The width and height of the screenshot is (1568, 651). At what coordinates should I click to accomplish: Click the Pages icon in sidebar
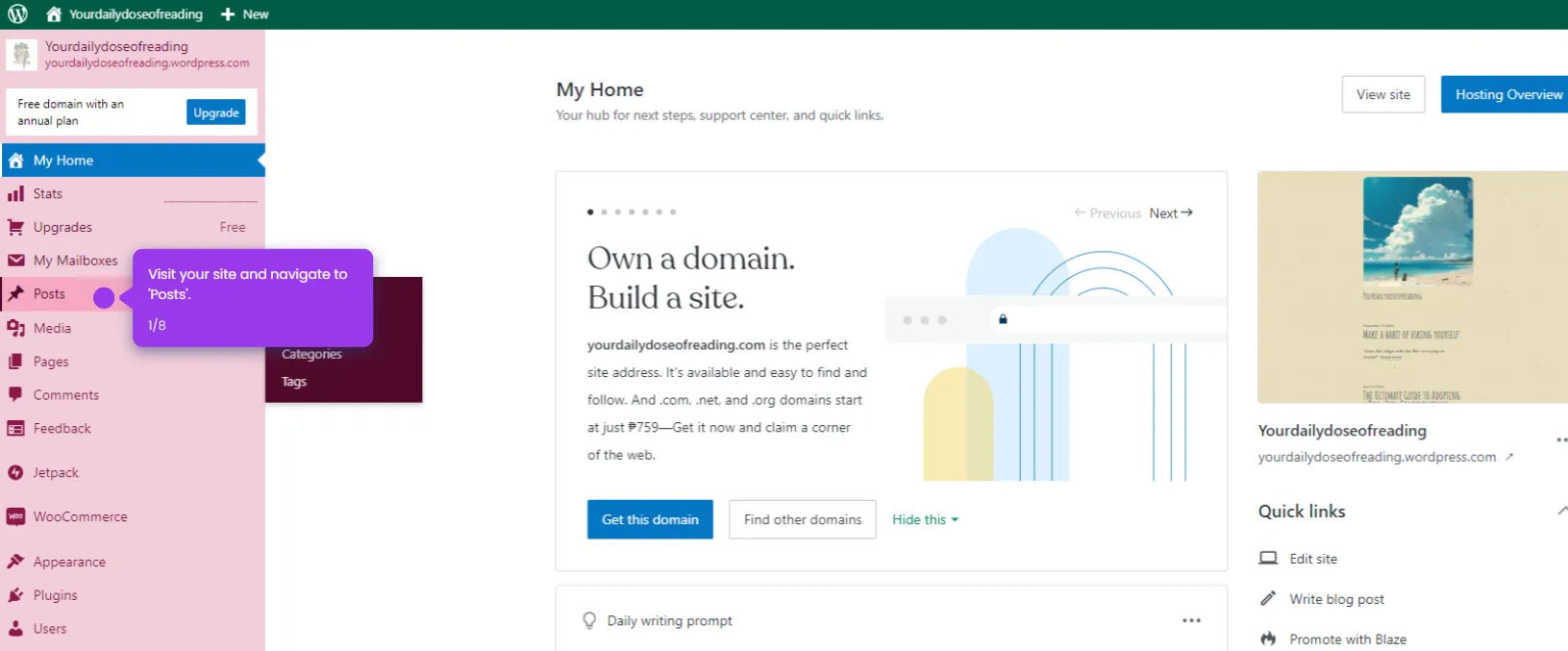tap(16, 362)
